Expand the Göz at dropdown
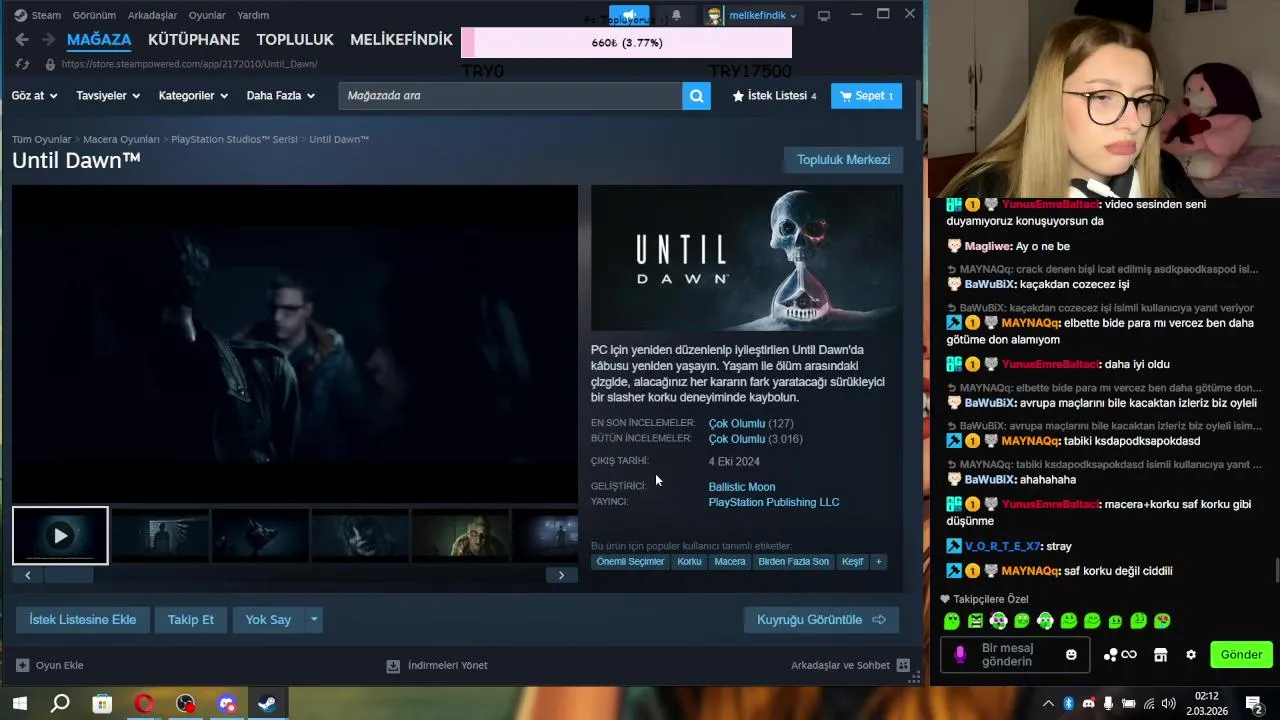The width and height of the screenshot is (1280, 720). coord(35,96)
